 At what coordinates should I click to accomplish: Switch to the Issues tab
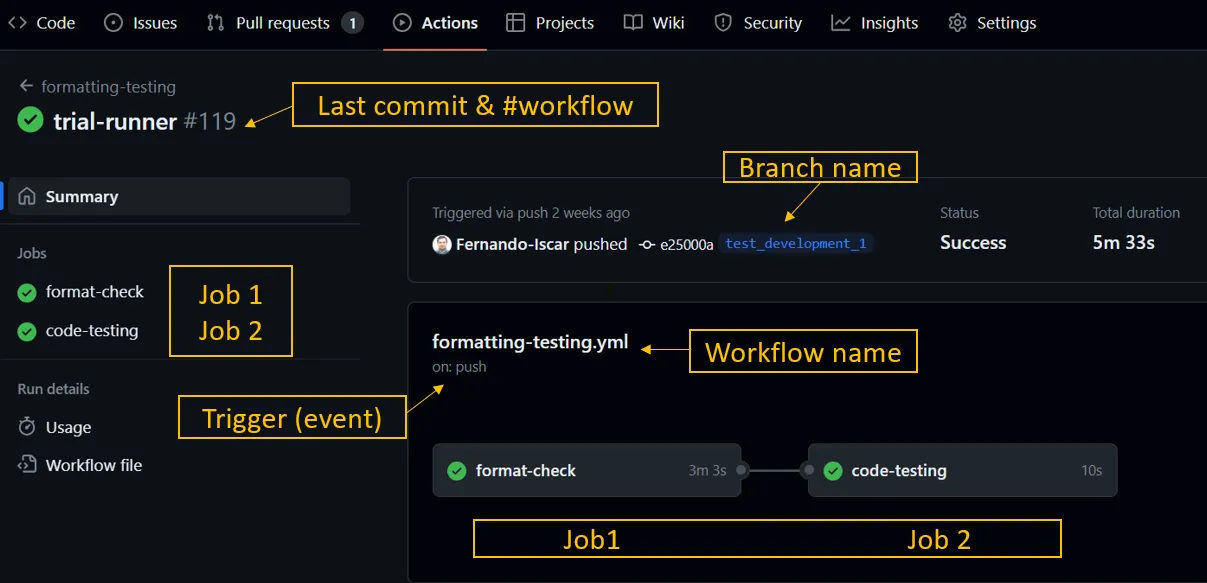141,23
